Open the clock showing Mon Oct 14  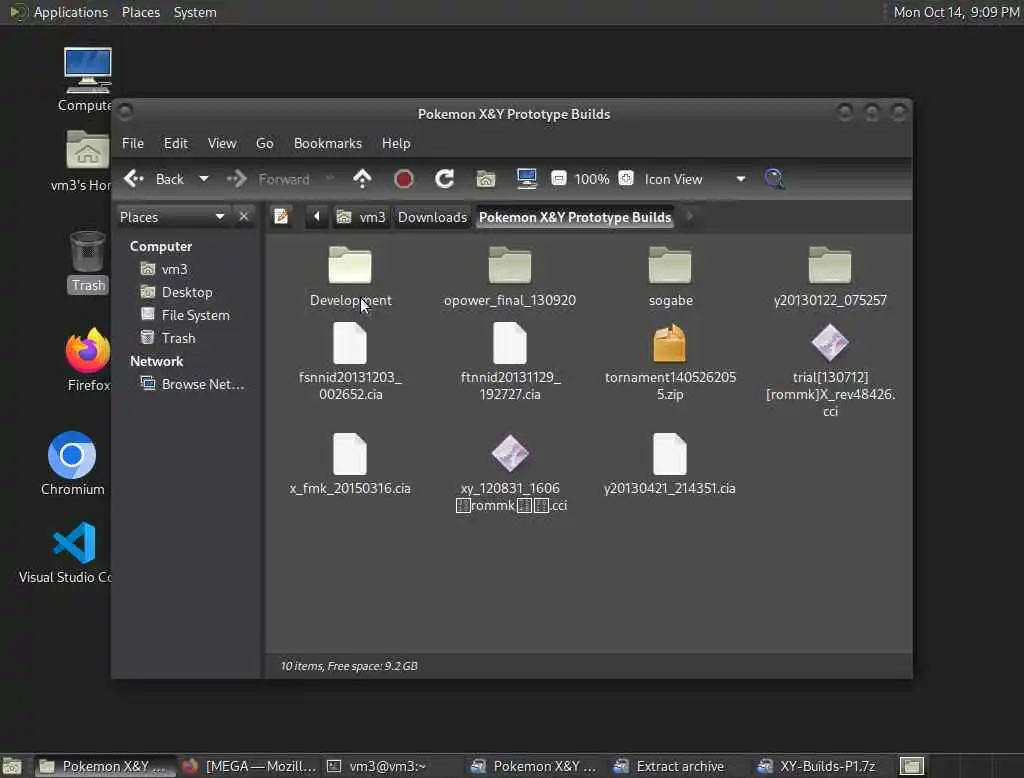click(x=956, y=12)
